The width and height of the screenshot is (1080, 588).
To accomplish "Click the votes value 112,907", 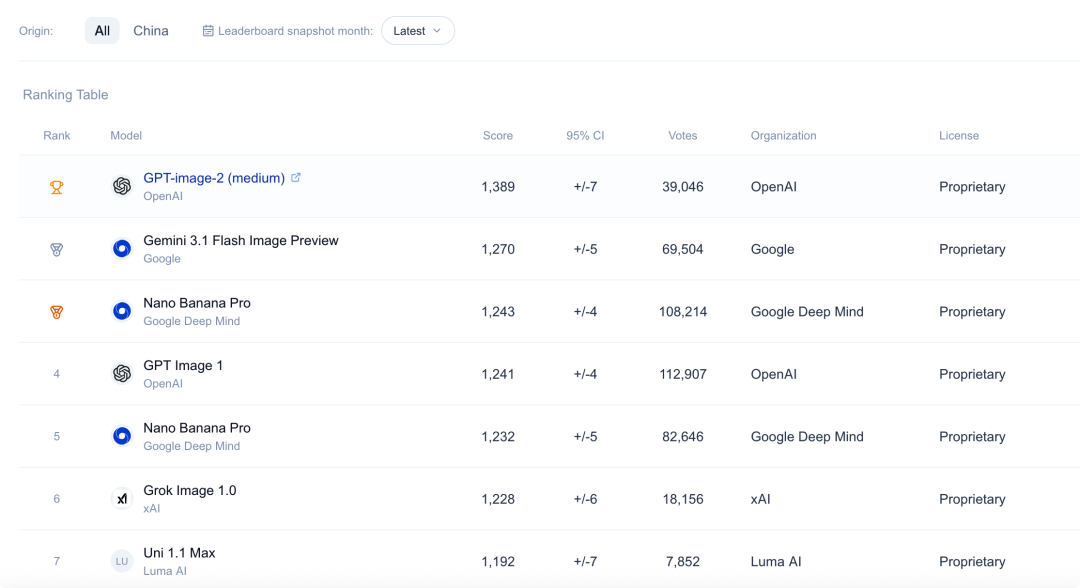I will [x=683, y=374].
